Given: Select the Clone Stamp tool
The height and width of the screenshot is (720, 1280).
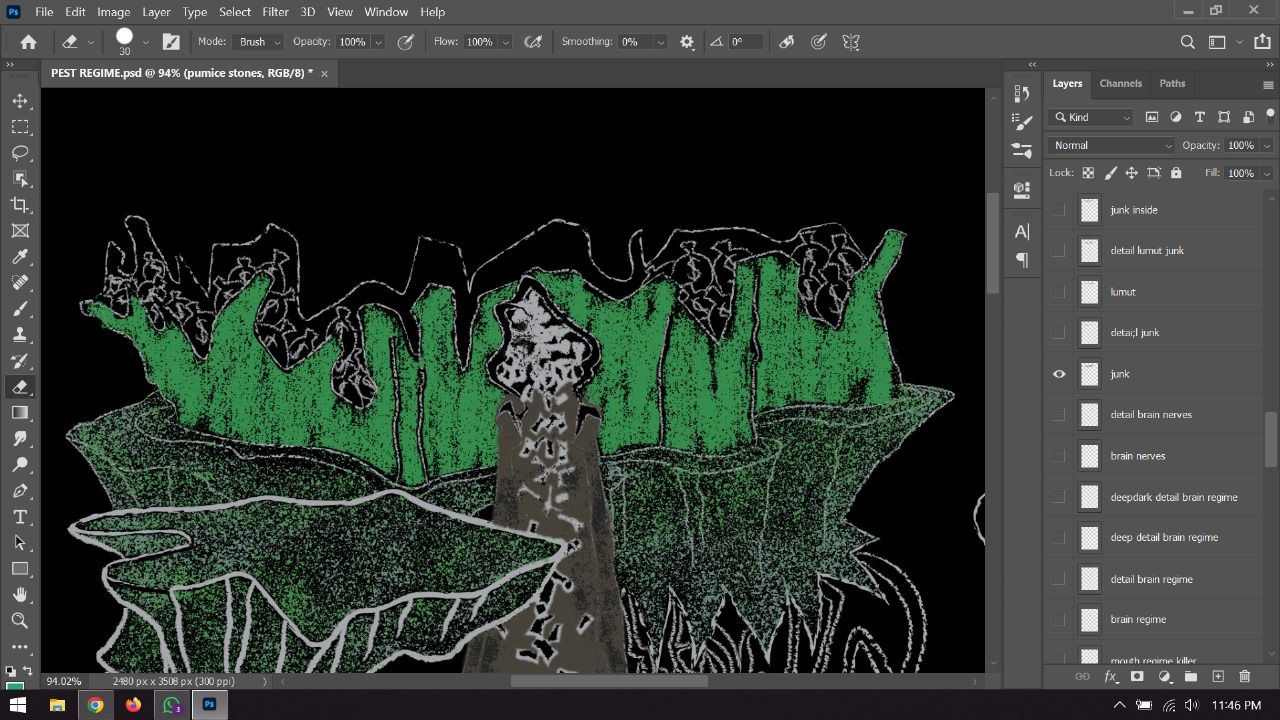Looking at the screenshot, I should pyautogui.click(x=20, y=335).
